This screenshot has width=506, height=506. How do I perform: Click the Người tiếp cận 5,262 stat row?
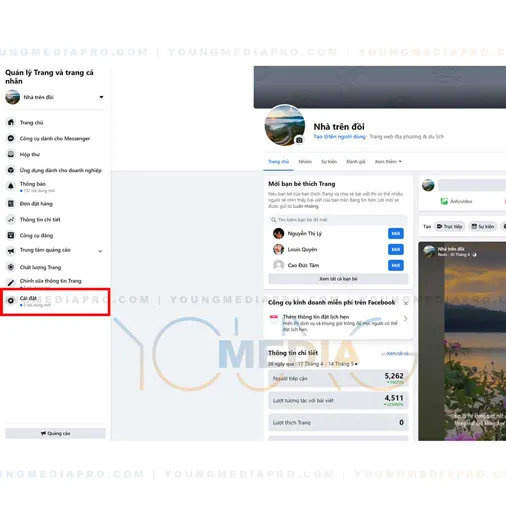point(338,378)
